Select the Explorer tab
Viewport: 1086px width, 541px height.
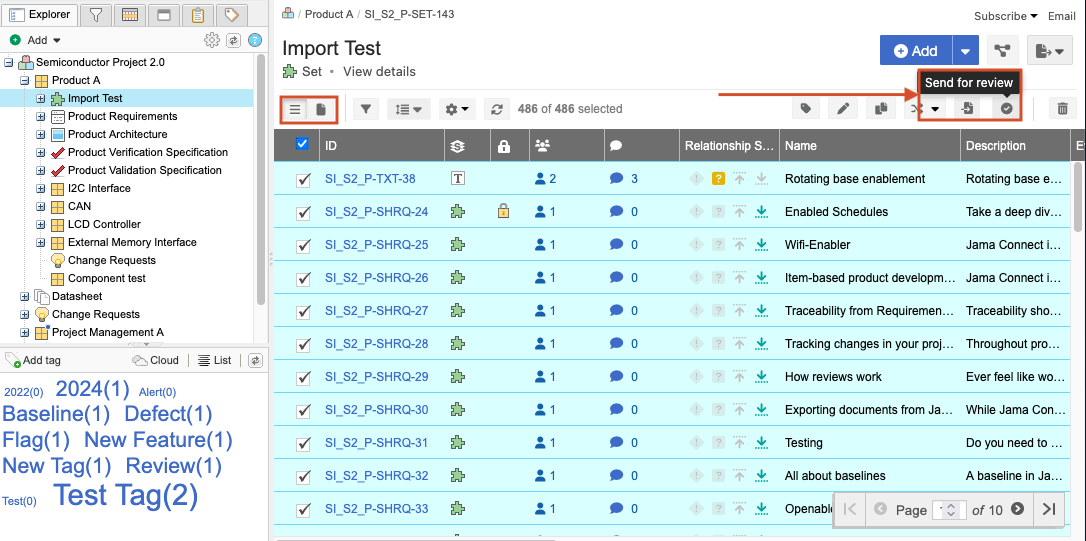(x=39, y=14)
